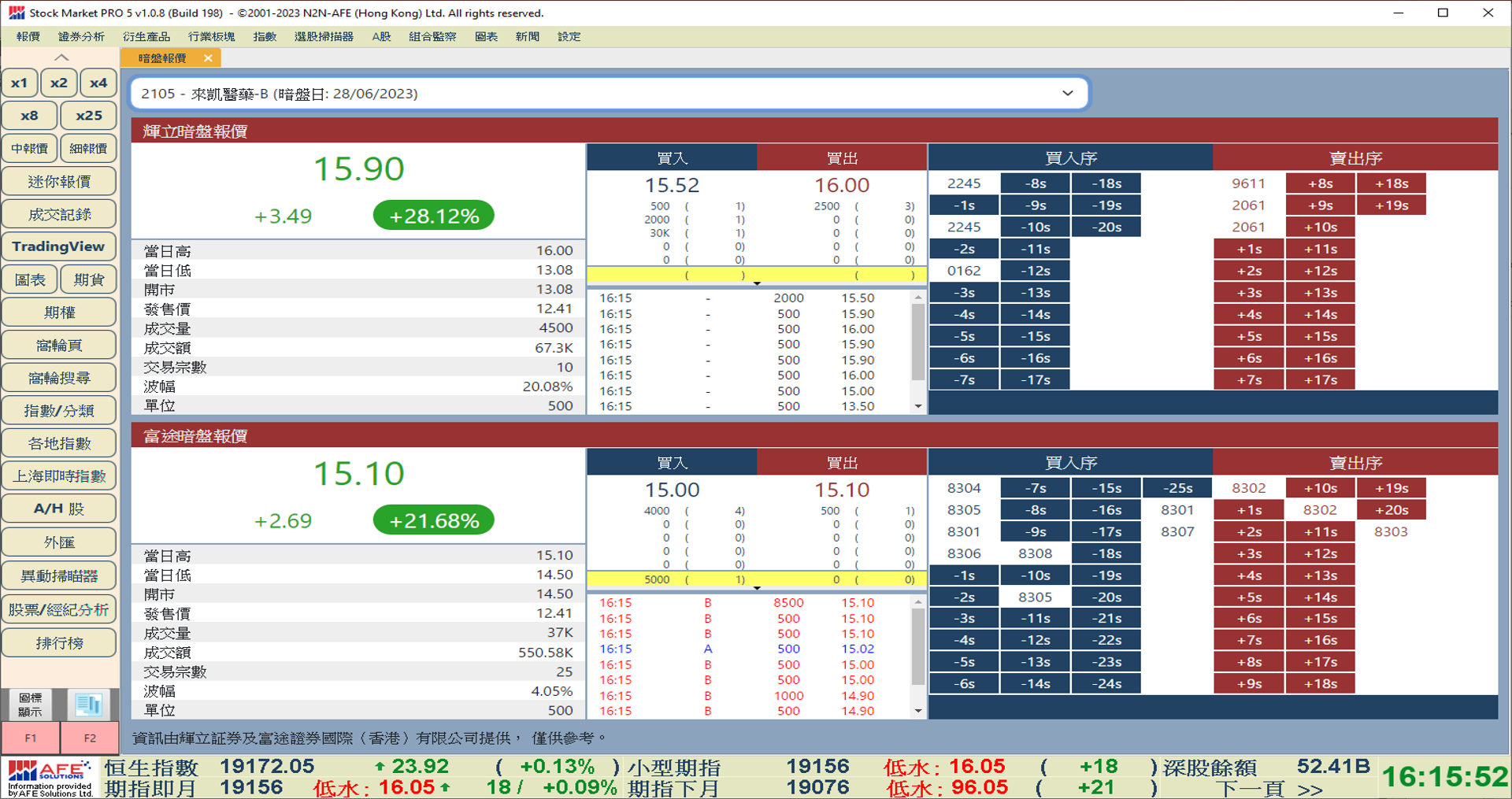Open the 證券分析 menu

[81, 37]
